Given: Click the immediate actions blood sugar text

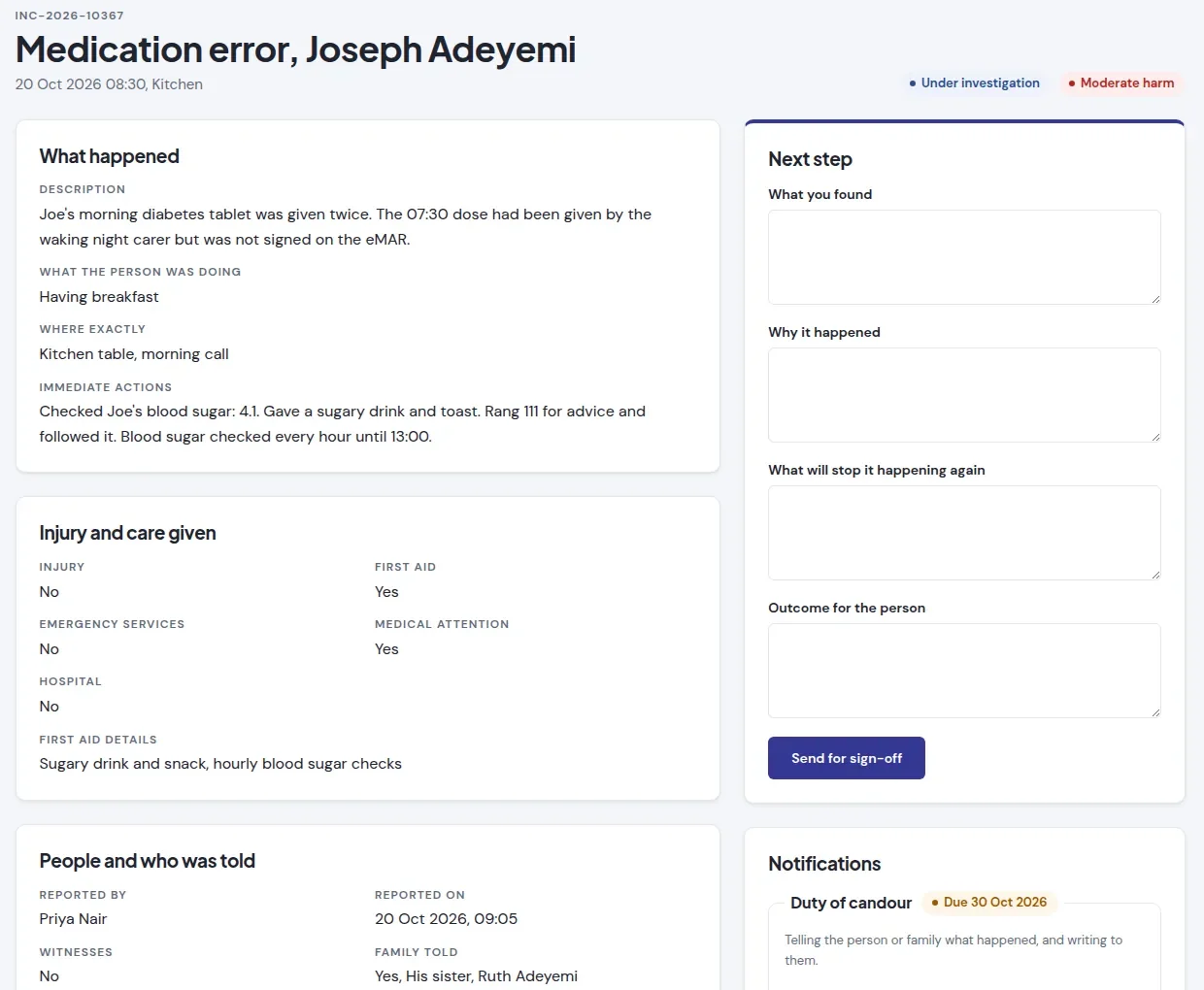Looking at the screenshot, I should coord(343,424).
